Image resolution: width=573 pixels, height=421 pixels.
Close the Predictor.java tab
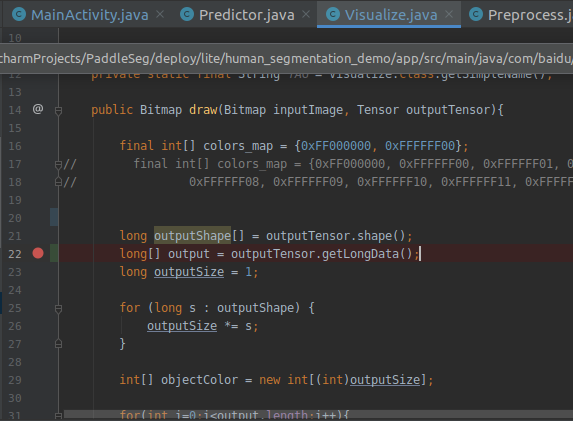[306, 15]
